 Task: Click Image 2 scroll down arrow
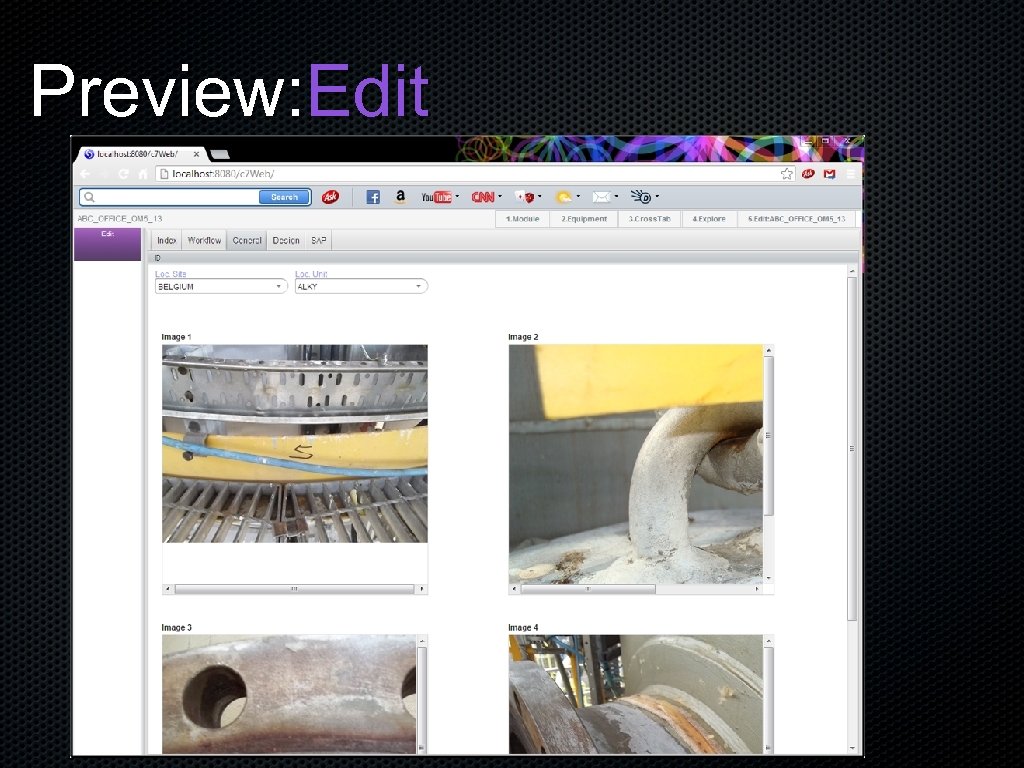pyautogui.click(x=769, y=578)
